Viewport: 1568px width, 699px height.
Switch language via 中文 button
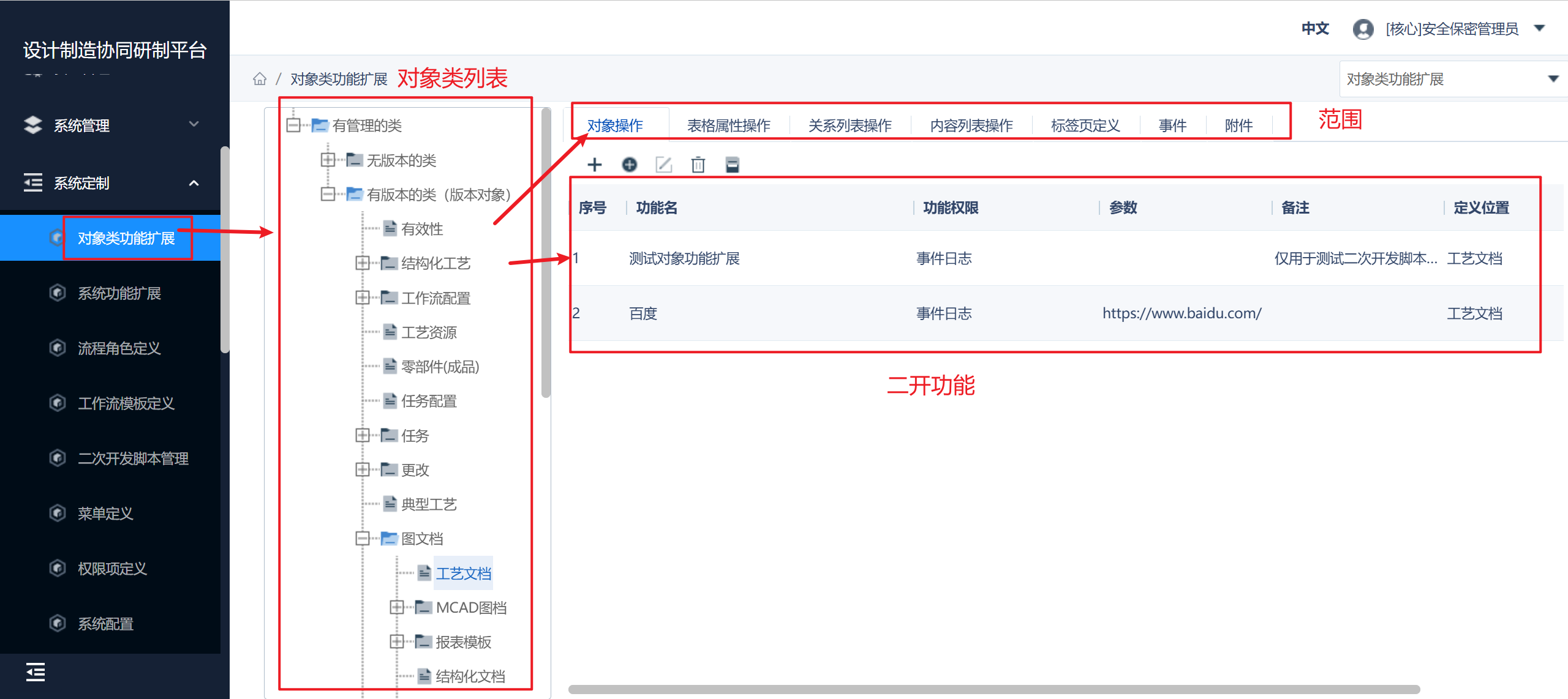click(x=1315, y=28)
